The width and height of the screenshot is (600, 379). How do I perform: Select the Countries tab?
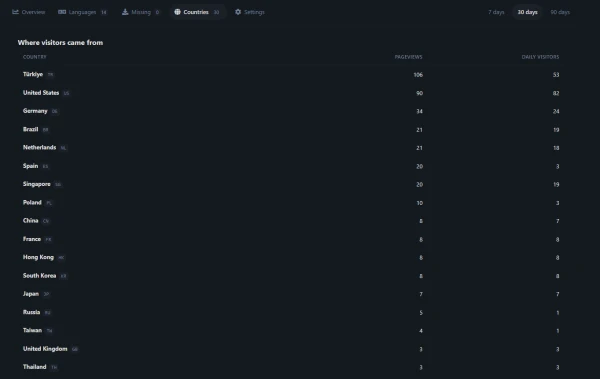point(197,12)
